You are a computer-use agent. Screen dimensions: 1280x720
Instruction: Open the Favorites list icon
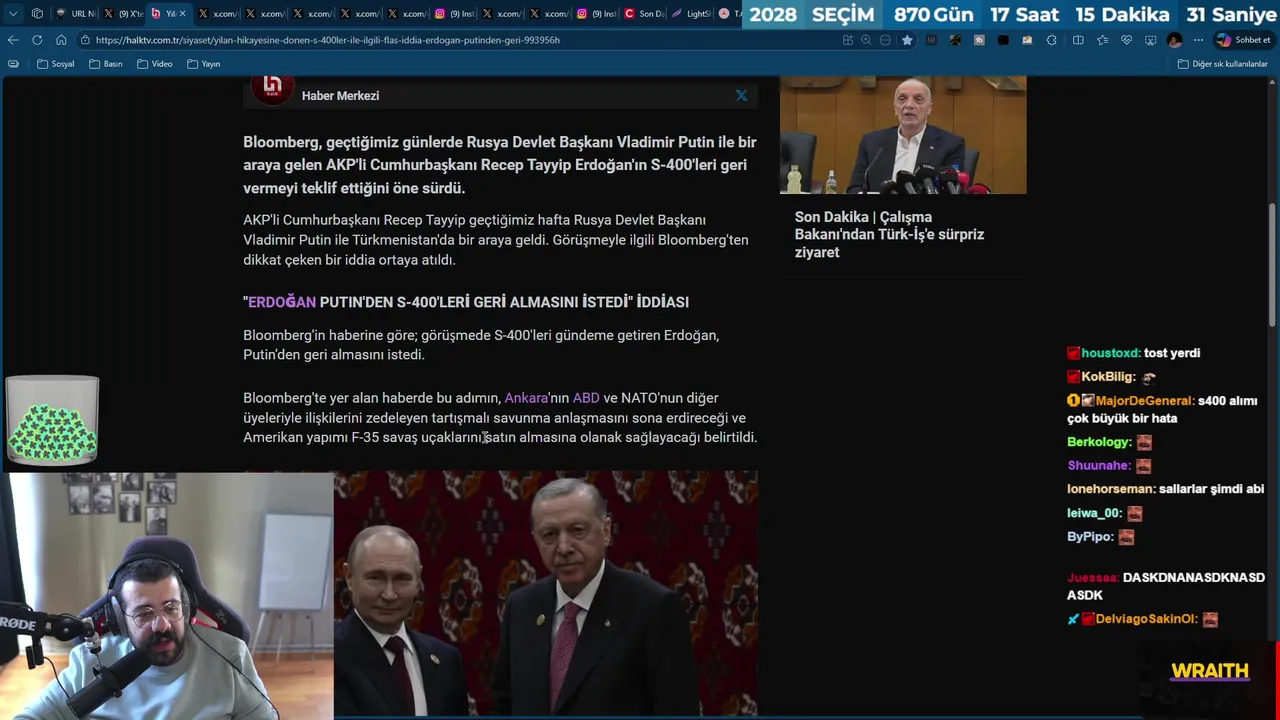(1102, 40)
